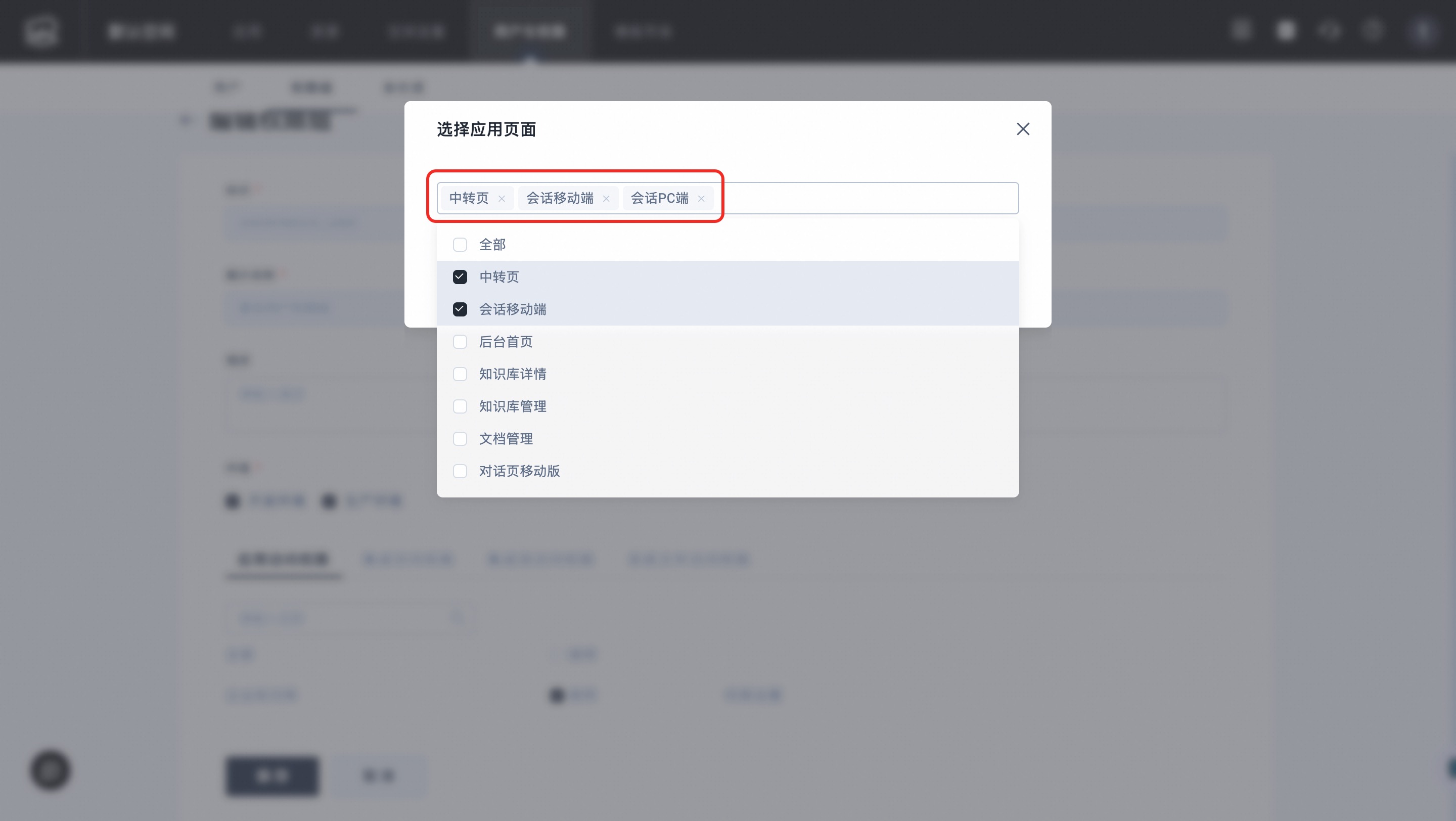This screenshot has height=821, width=1456.
Task: Uncheck the 会话移动端 checkbox
Action: 460,309
